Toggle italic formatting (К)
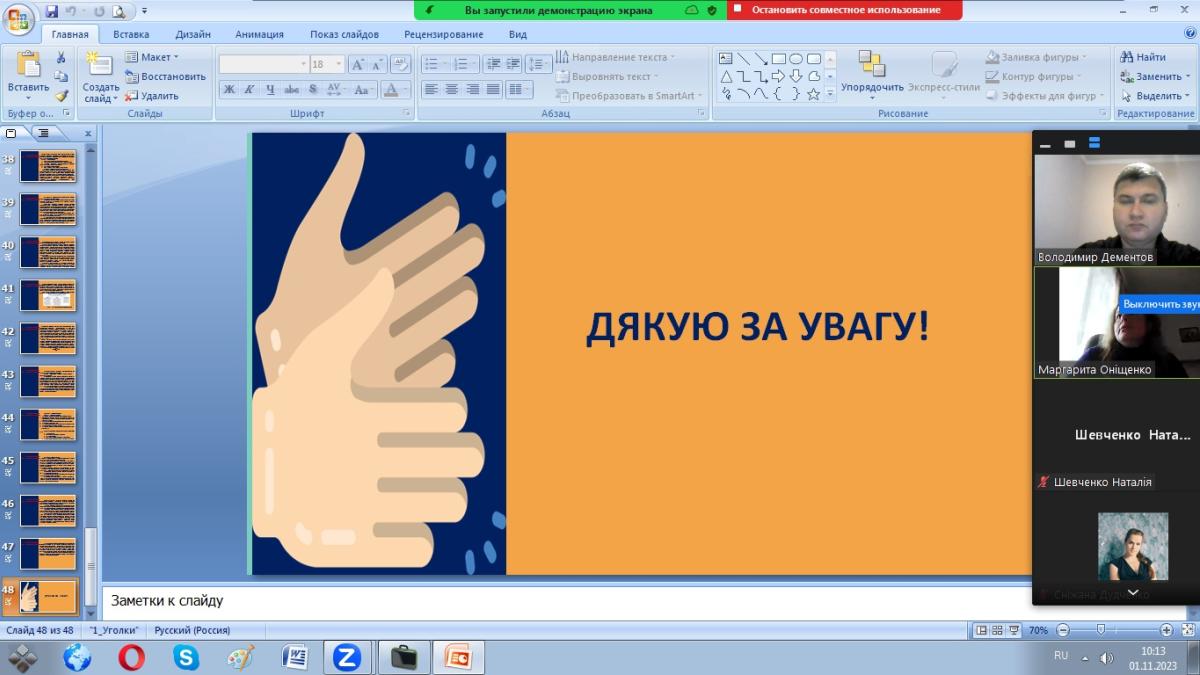 click(x=250, y=90)
